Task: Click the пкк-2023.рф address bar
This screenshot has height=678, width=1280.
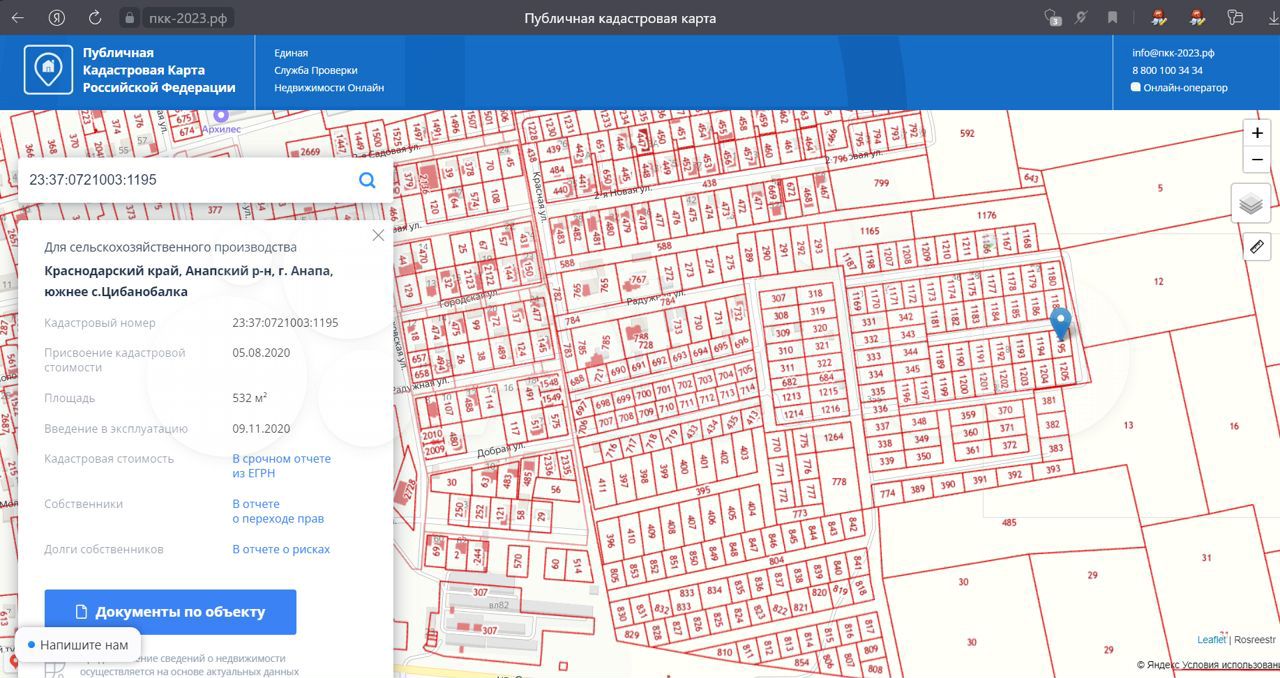Action: click(x=189, y=18)
